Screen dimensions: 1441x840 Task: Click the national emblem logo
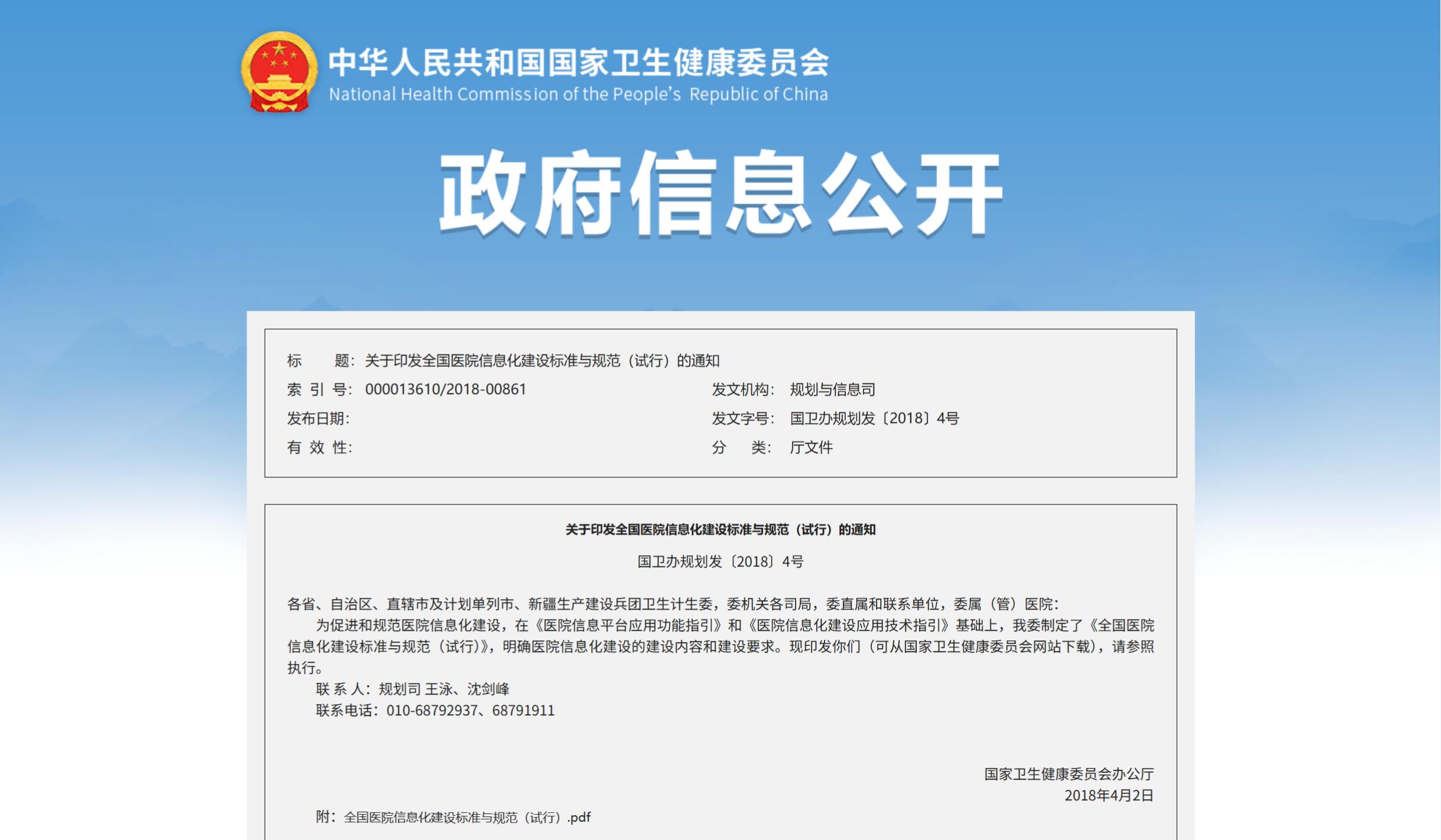(279, 72)
